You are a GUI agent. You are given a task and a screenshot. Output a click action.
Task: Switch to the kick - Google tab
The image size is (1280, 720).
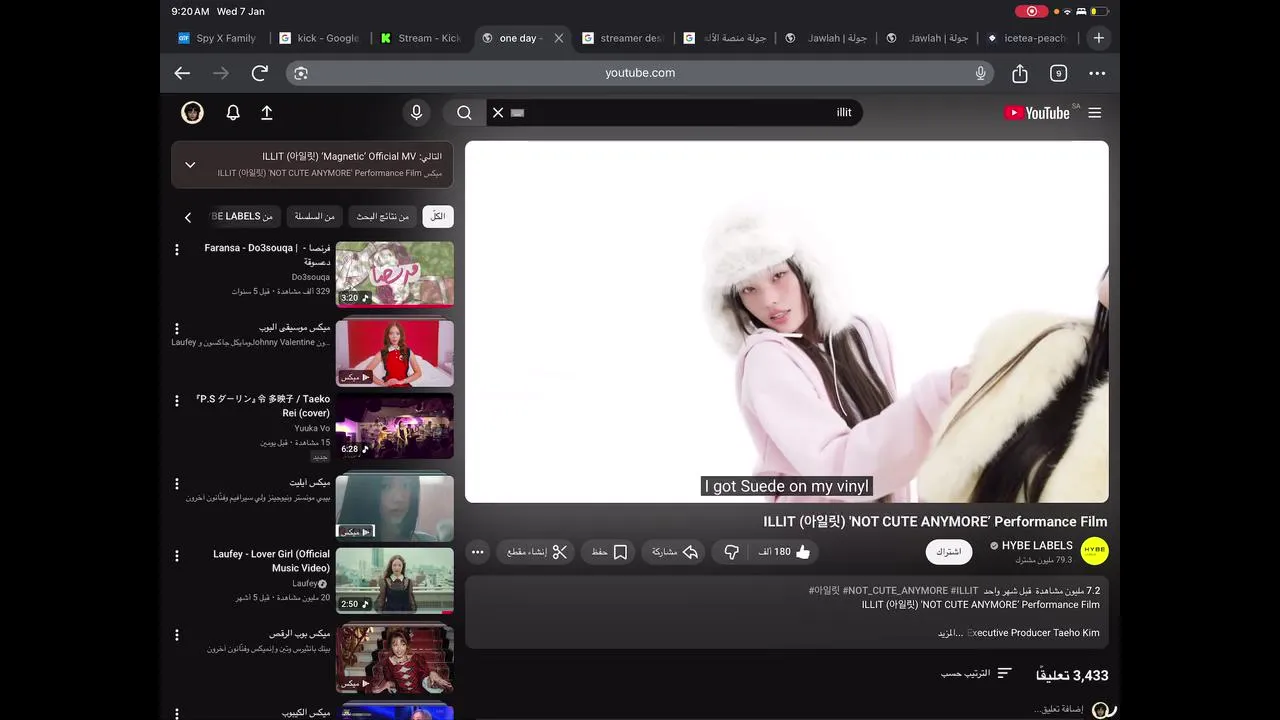coord(320,38)
